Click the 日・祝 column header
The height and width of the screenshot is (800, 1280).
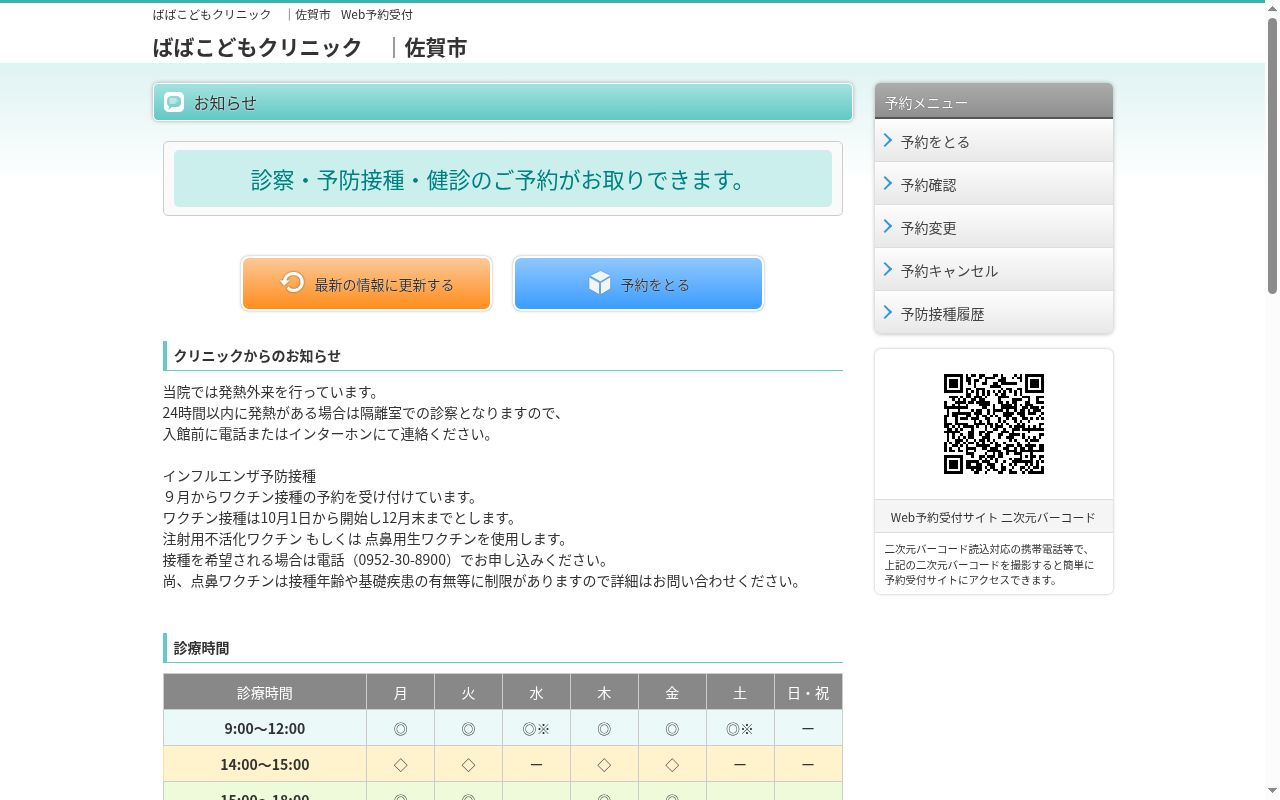pos(809,692)
